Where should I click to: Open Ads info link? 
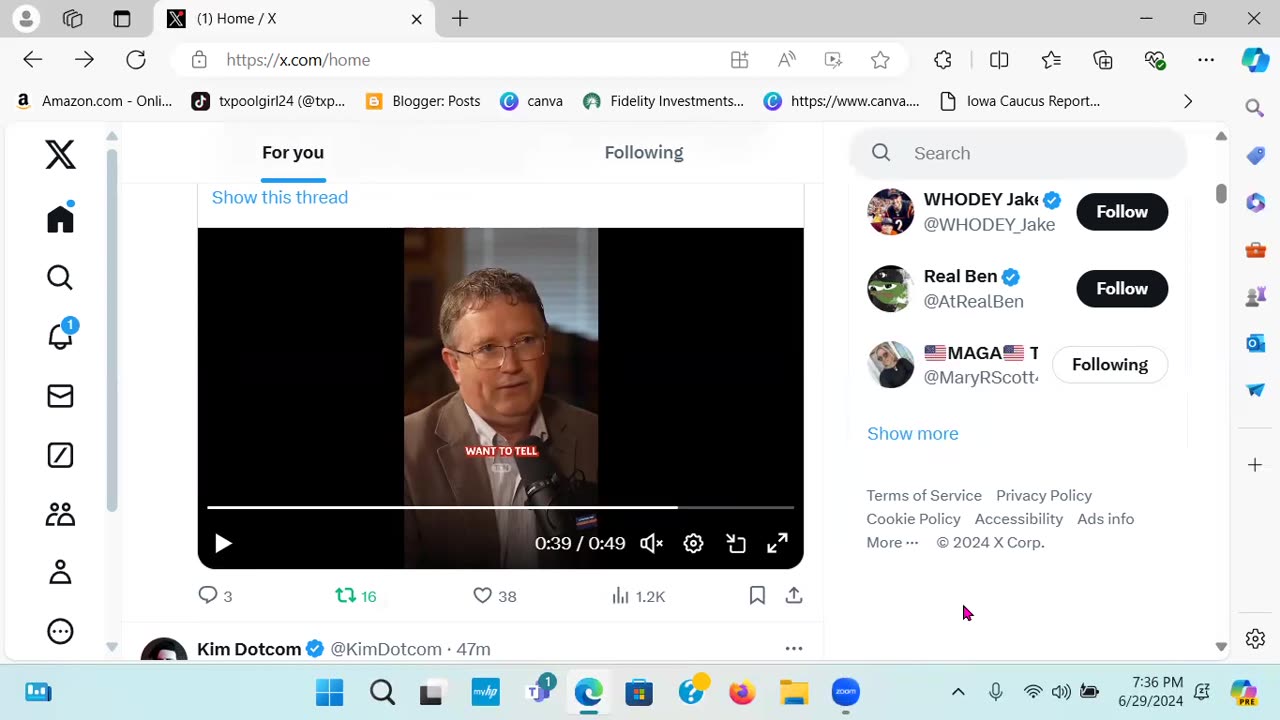pyautogui.click(x=1106, y=519)
